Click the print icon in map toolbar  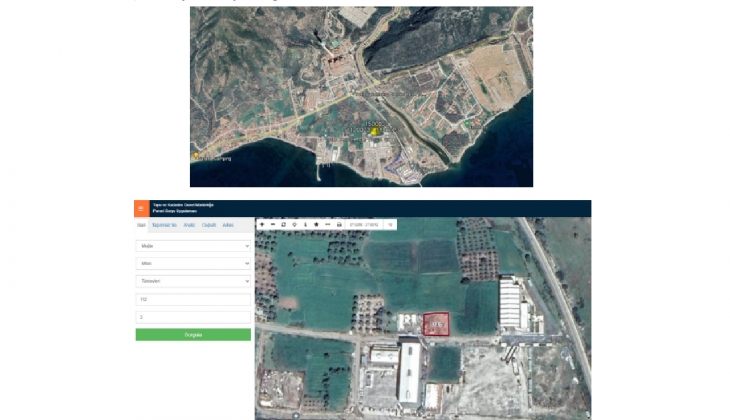click(x=339, y=225)
